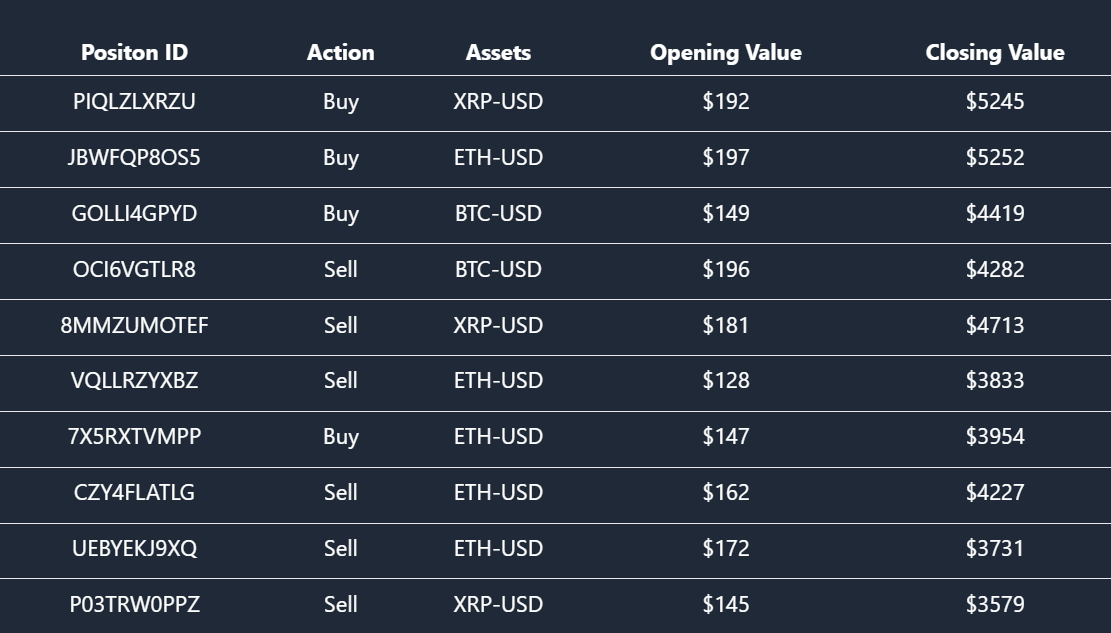Click the $128 opening value cell

(725, 381)
